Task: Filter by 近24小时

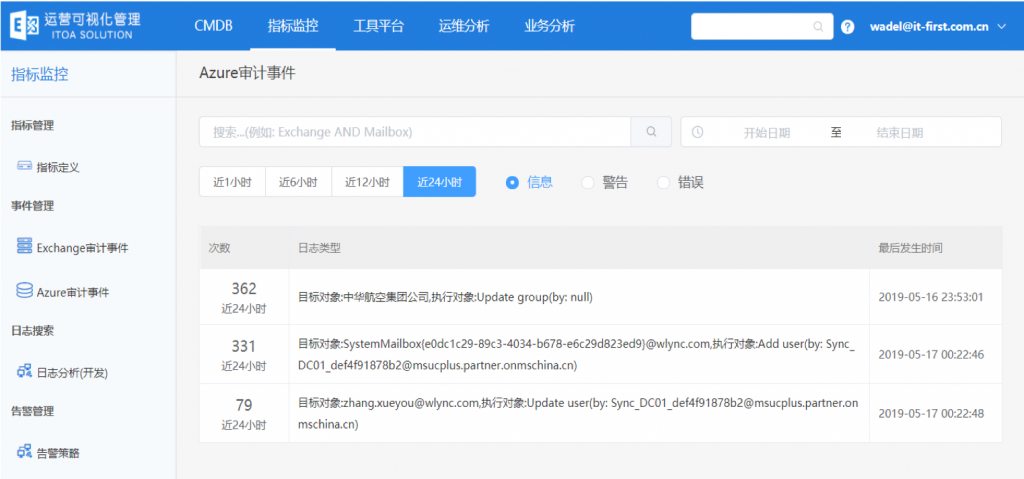Action: click(440, 182)
